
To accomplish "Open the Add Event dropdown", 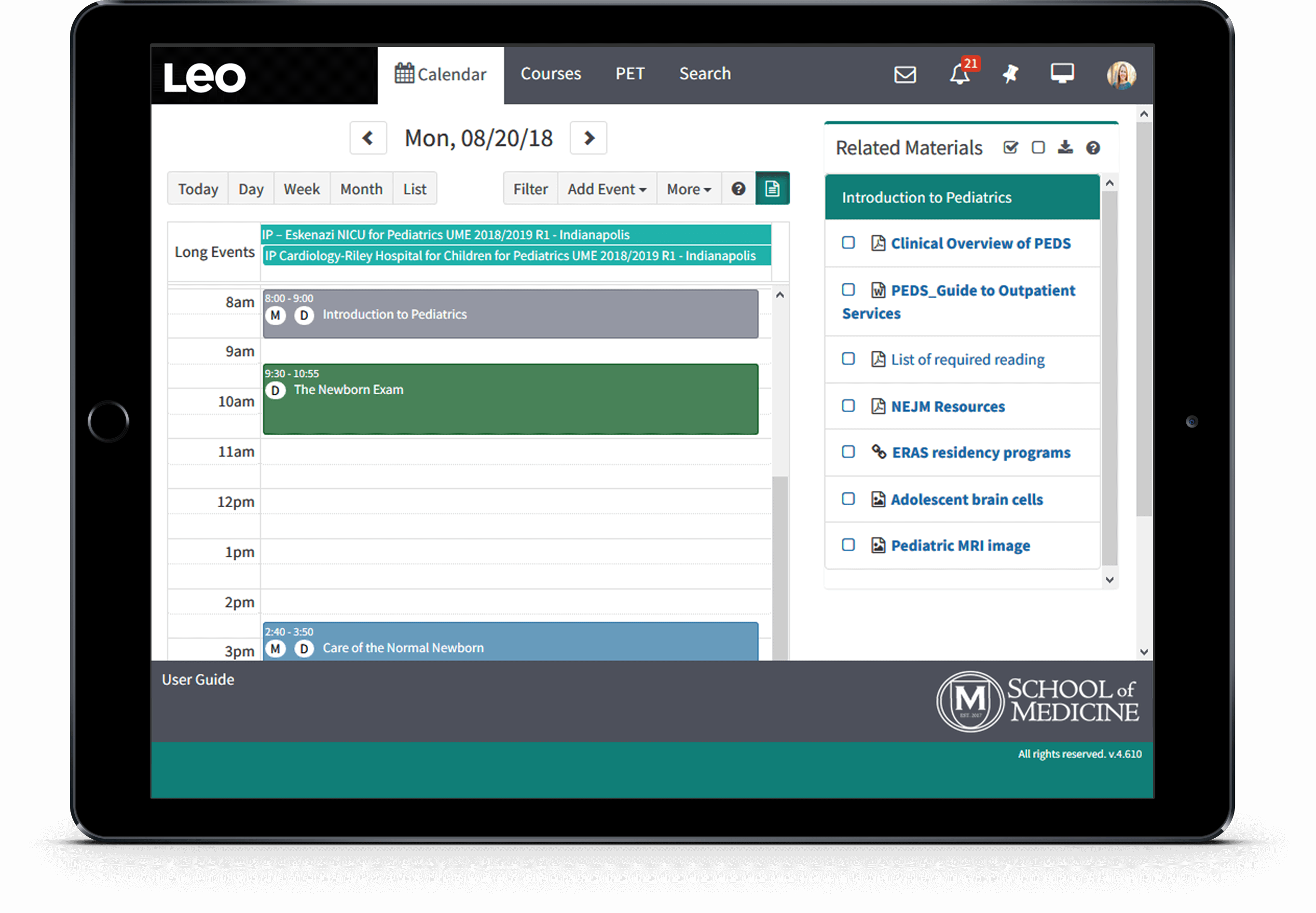I will [x=606, y=189].
